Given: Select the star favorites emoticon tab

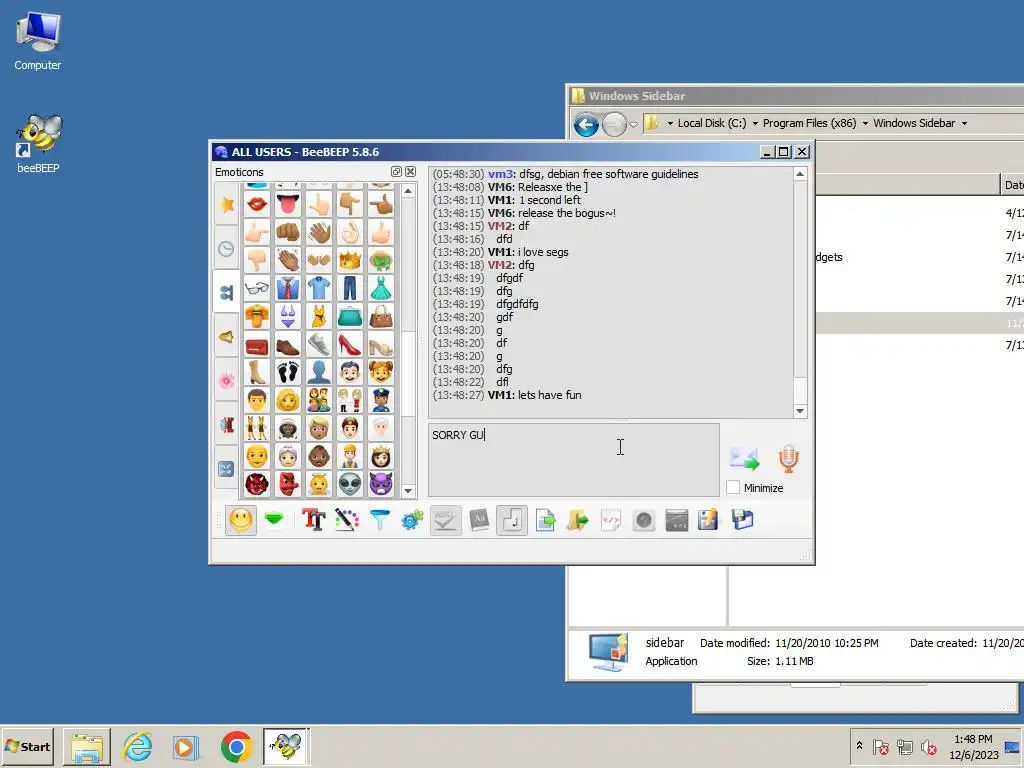Looking at the screenshot, I should (x=227, y=205).
